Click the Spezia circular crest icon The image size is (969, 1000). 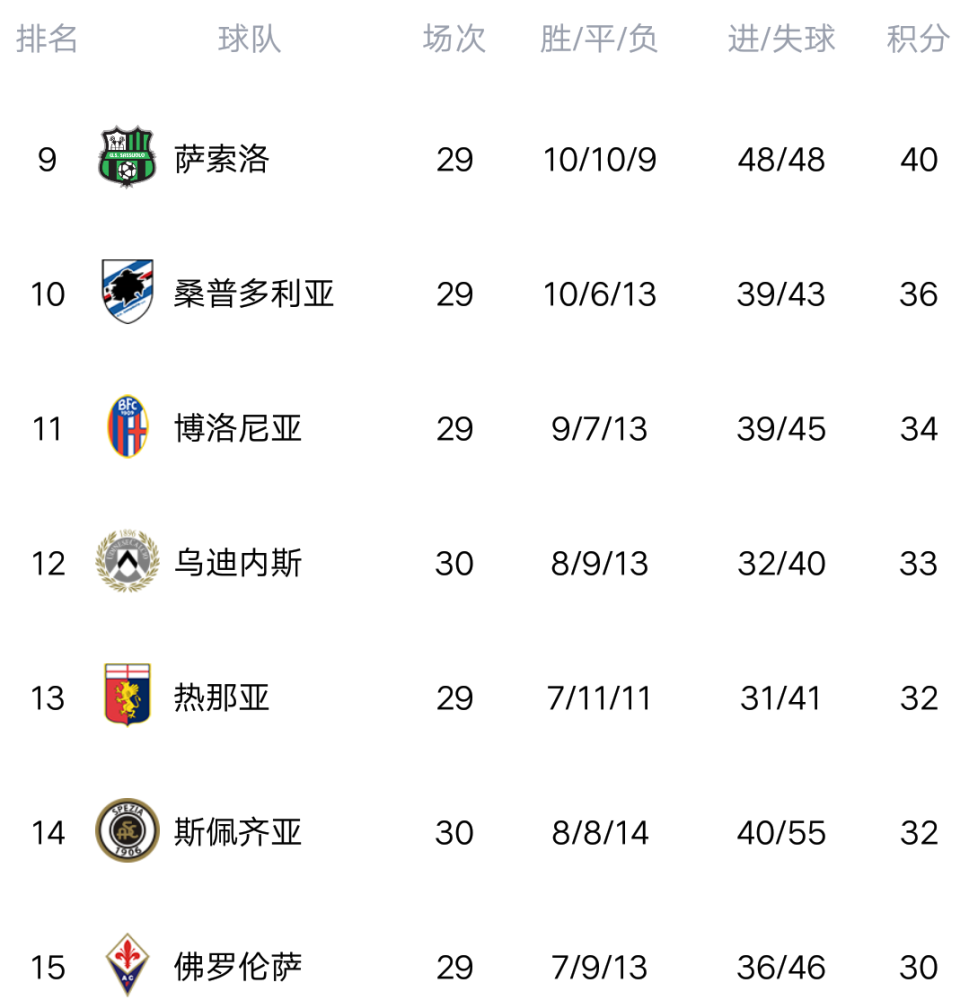pyautogui.click(x=127, y=830)
